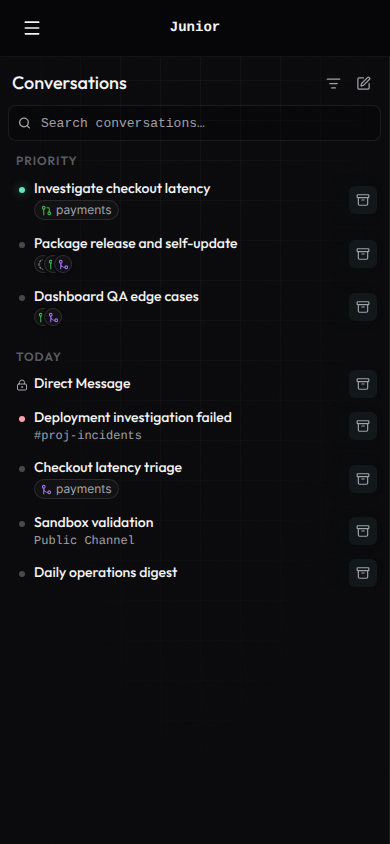The height and width of the screenshot is (844, 390).
Task: Select the purple payments tag under triage
Action: (76, 489)
